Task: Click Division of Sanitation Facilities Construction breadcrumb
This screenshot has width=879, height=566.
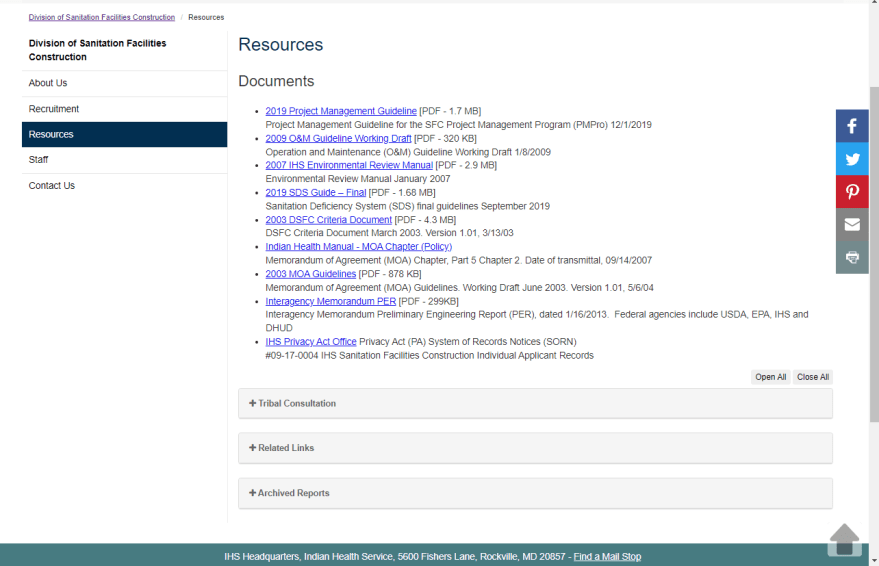Action: click(x=101, y=17)
